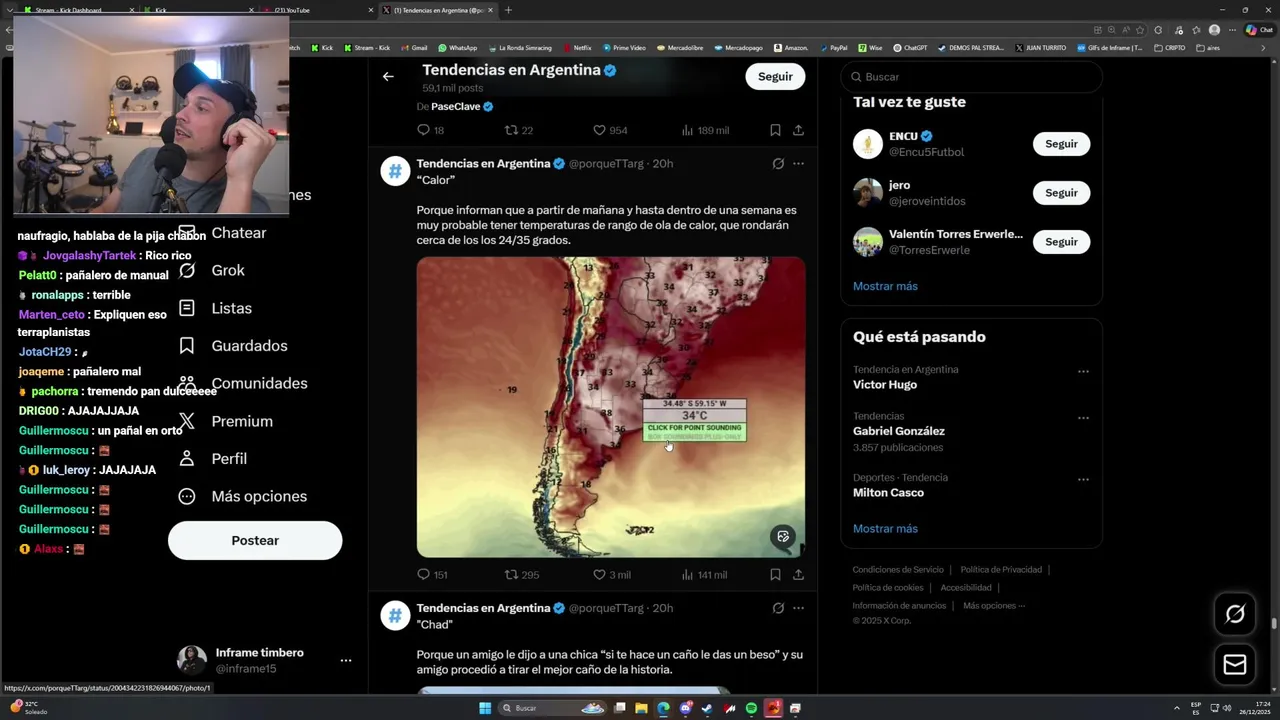Screen dimensions: 1280x720
Task: Open the heat map image in "Calor" post
Action: click(x=610, y=407)
